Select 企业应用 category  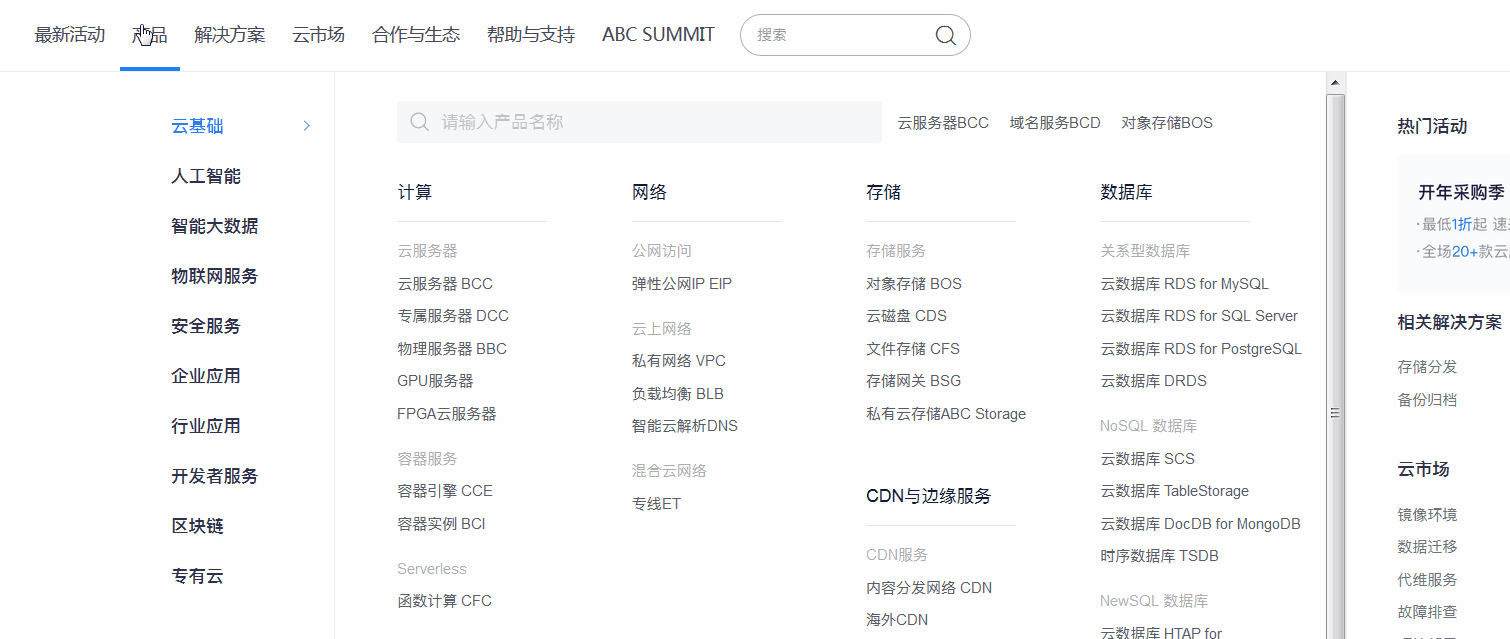(x=206, y=376)
